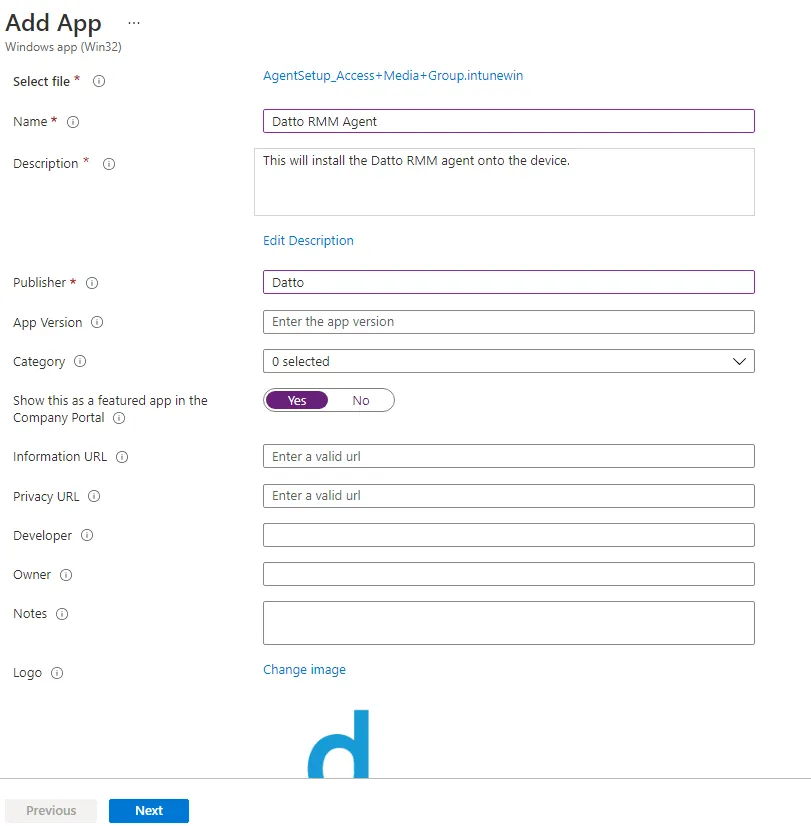Click the info icon beside Name
This screenshot has height=826, width=811.
pos(73,122)
